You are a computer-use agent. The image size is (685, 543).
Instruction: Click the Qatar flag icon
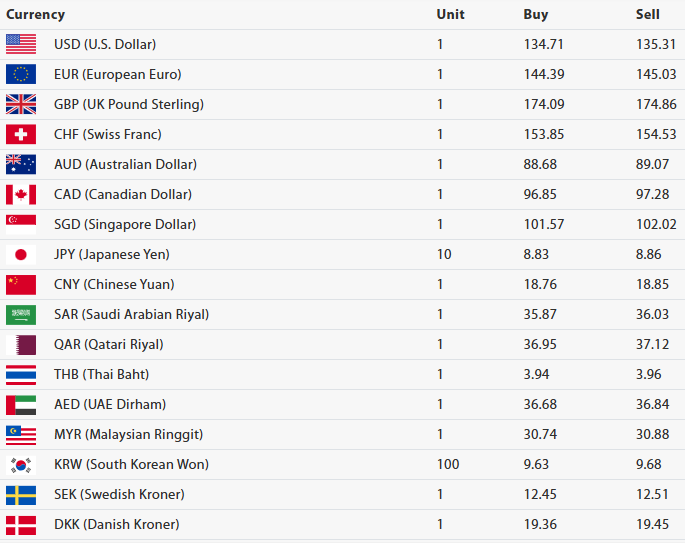point(21,344)
